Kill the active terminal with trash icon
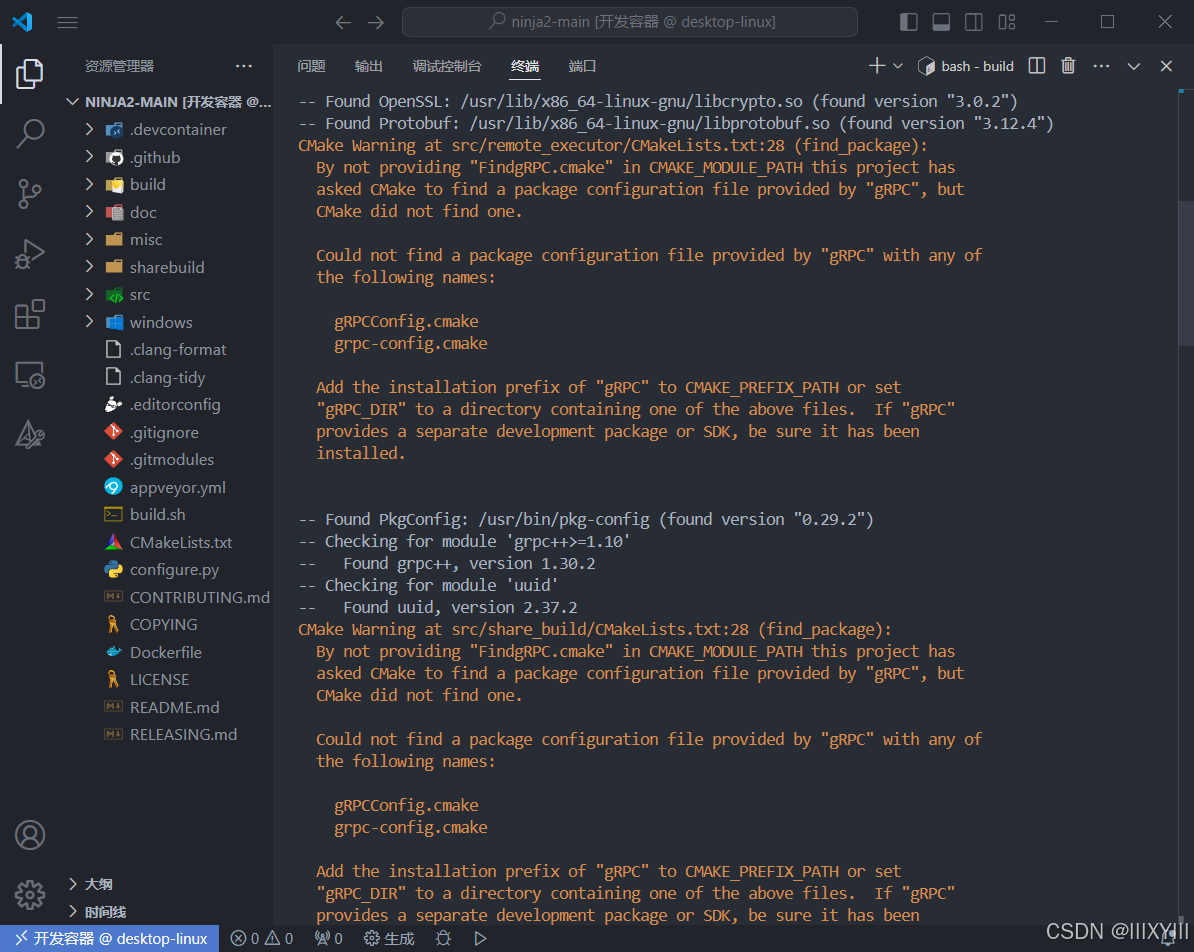This screenshot has width=1194, height=952. click(x=1067, y=65)
